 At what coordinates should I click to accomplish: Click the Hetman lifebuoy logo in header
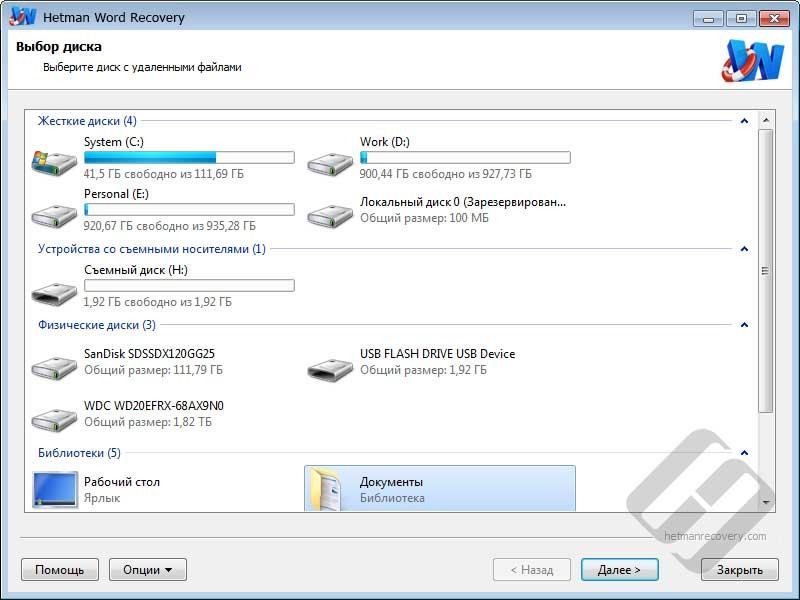point(753,60)
